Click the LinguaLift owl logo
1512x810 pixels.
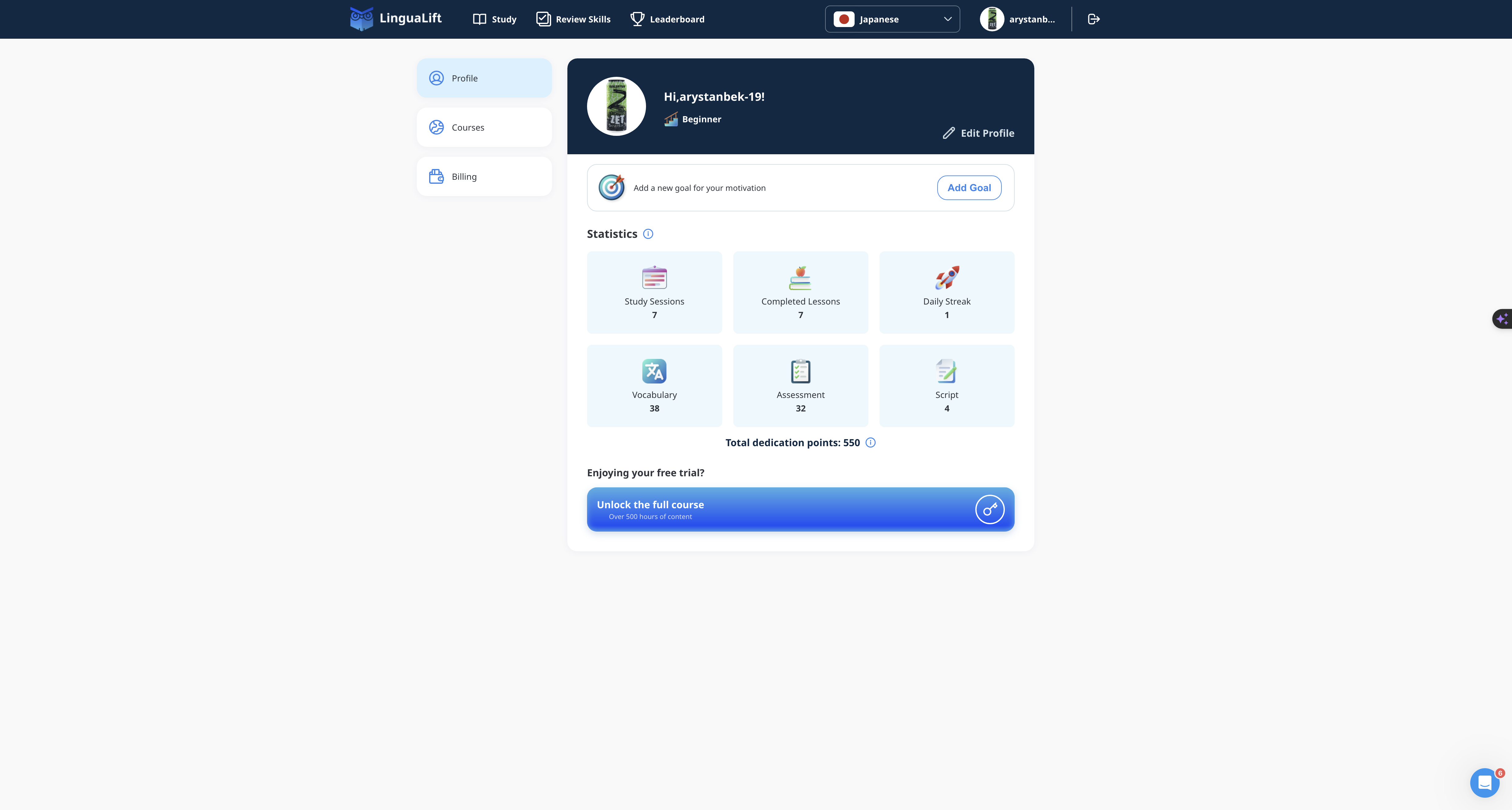click(362, 19)
